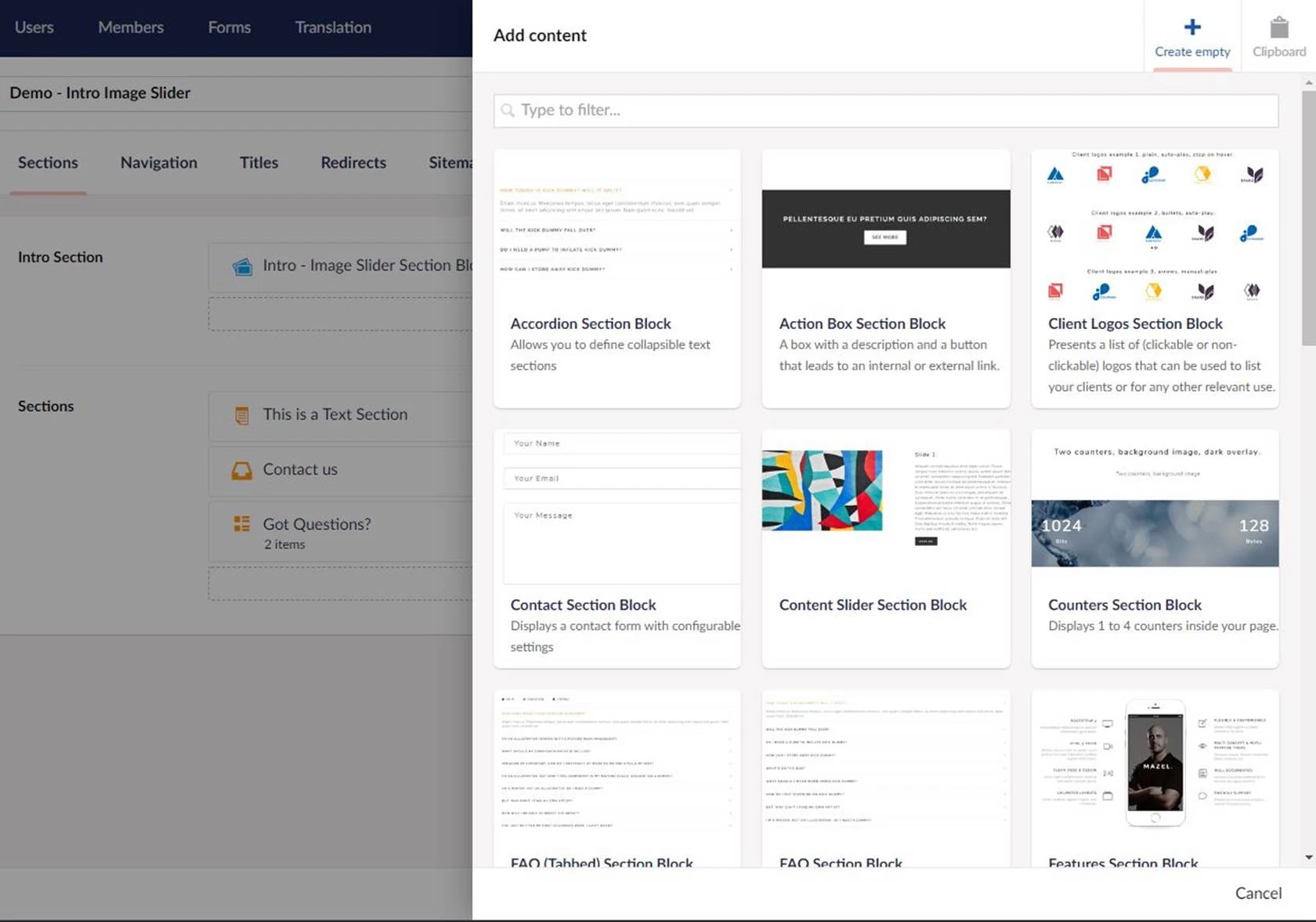This screenshot has width=1316, height=922.
Task: Pick the Client Logos Section Block
Action: tap(1155, 278)
